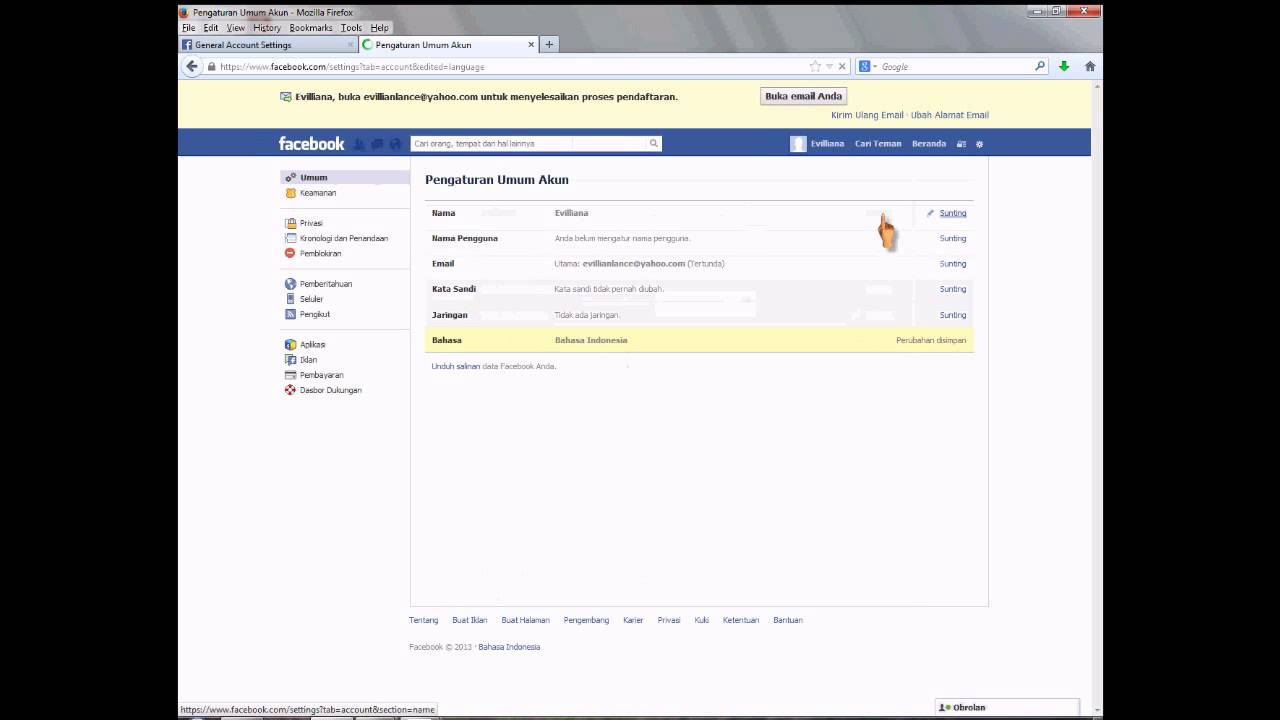Open messages icon in Facebook bar
This screenshot has height=720, width=1280.
coord(377,144)
